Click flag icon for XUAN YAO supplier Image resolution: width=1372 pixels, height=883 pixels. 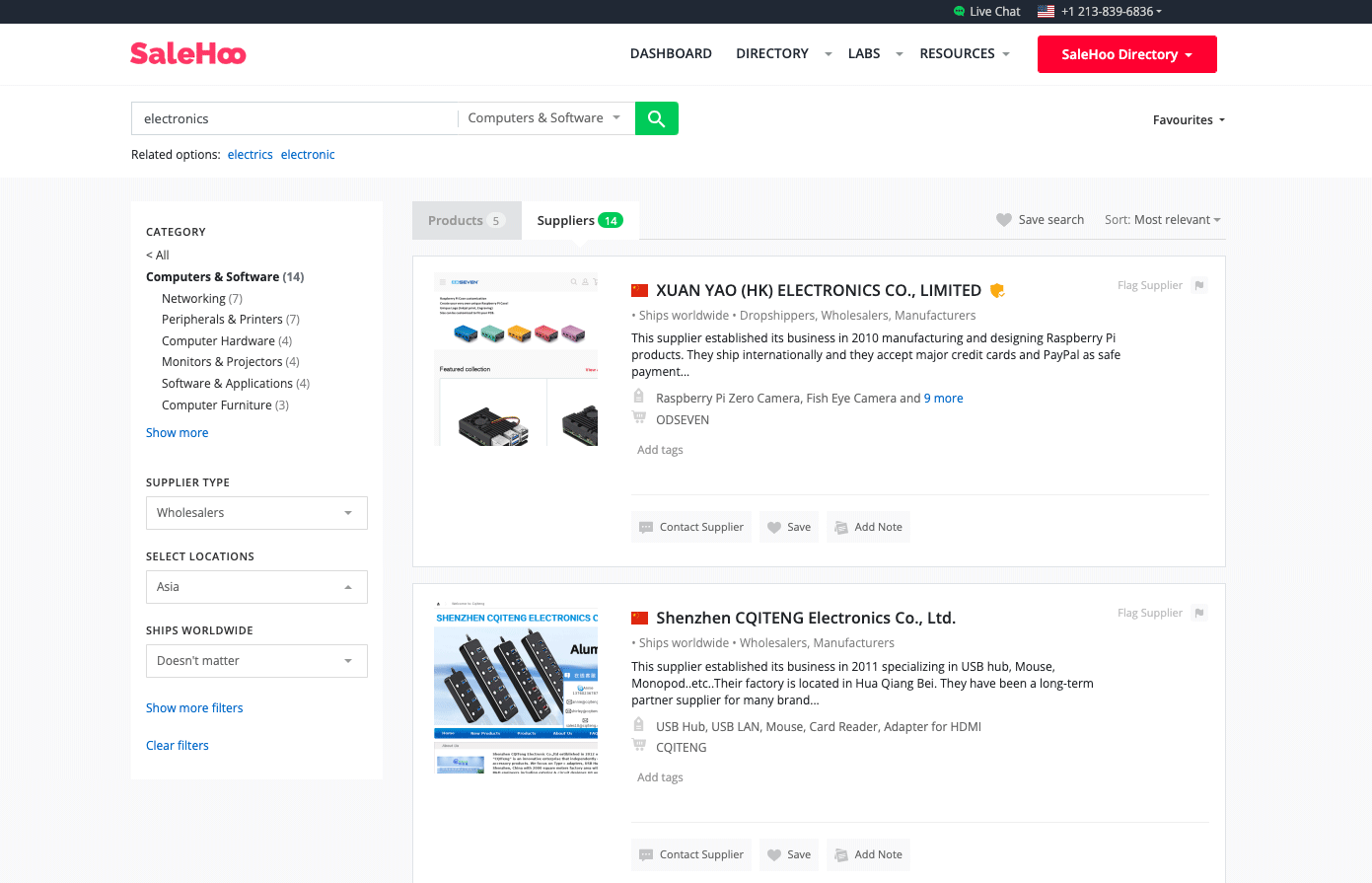(x=1198, y=285)
